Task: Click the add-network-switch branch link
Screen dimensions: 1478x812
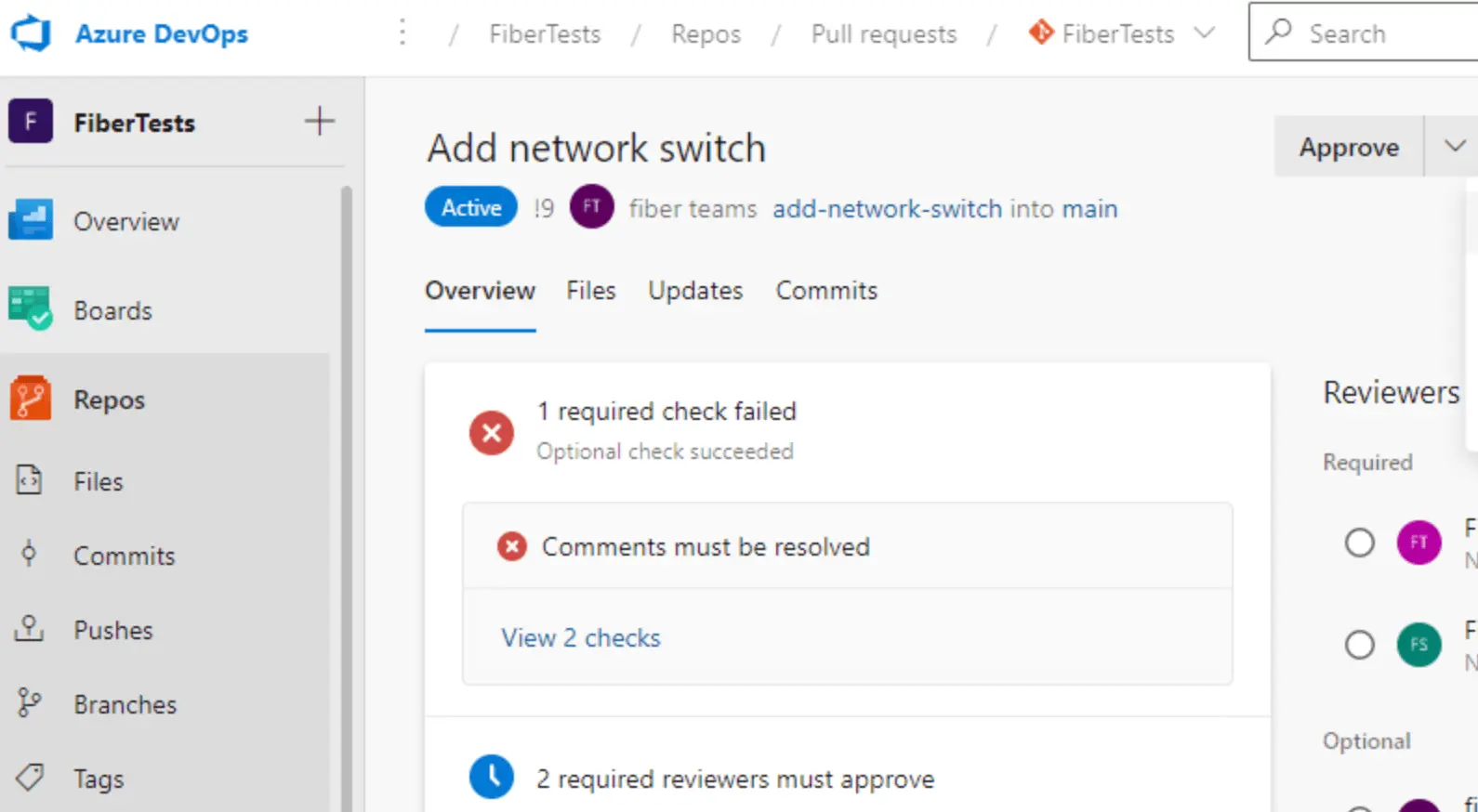Action: [x=887, y=209]
